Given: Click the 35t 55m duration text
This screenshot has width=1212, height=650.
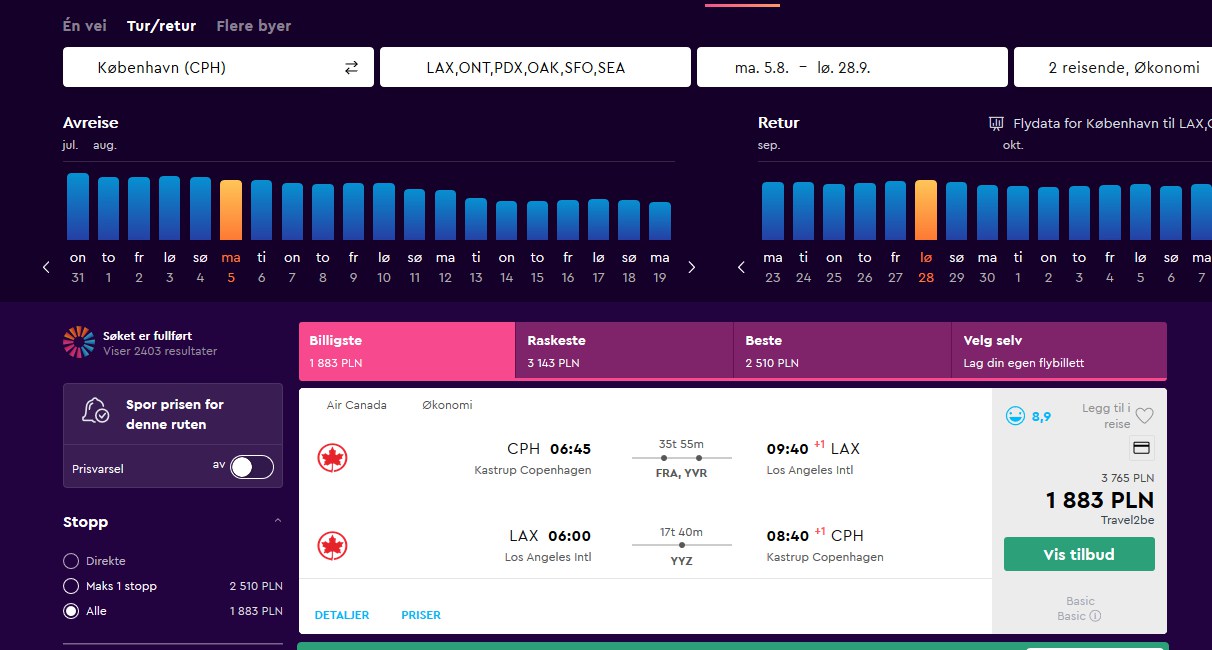Looking at the screenshot, I should pos(681,444).
